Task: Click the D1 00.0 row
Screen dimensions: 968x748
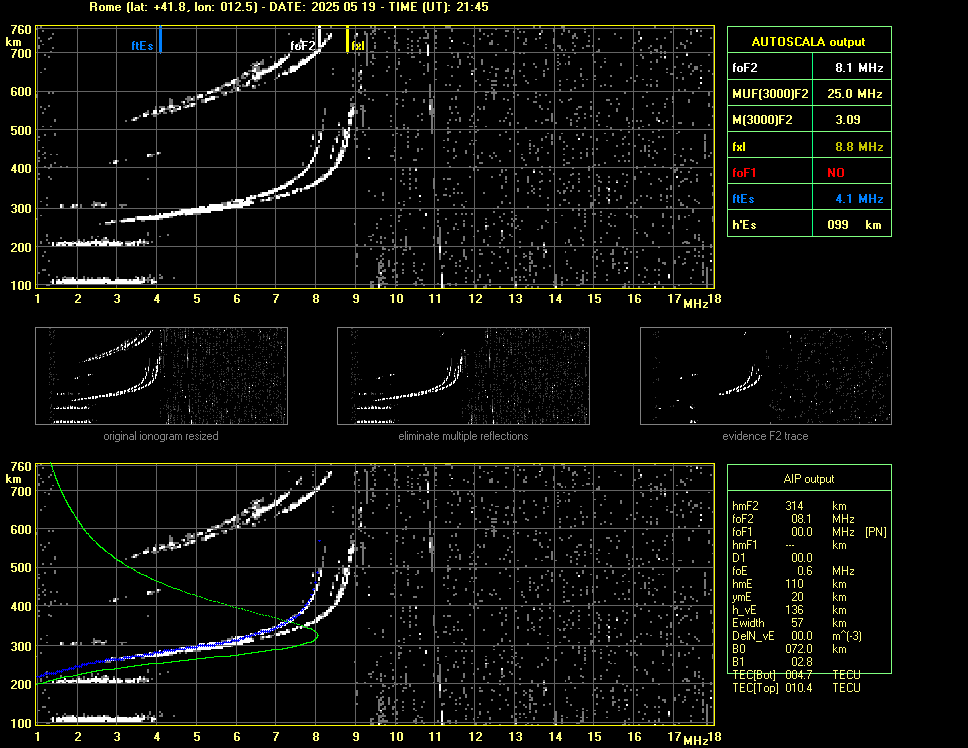Action: pos(772,557)
